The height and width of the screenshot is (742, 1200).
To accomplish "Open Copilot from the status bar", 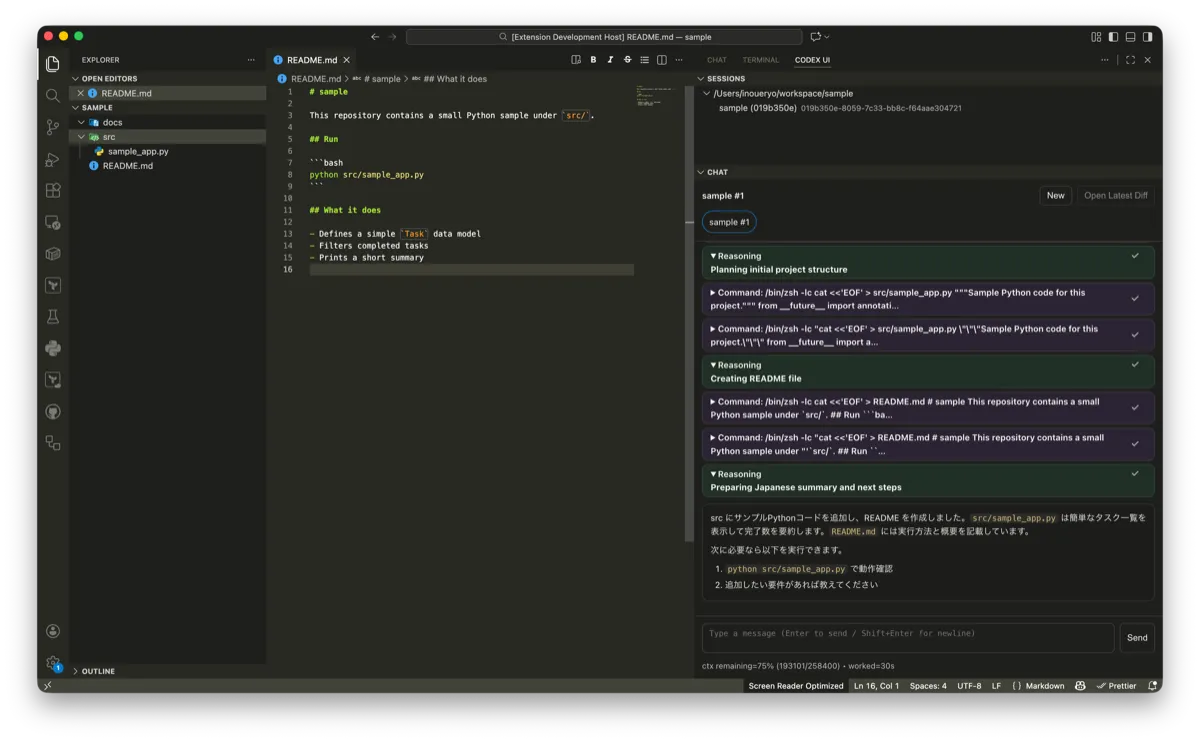I will pyautogui.click(x=1080, y=686).
